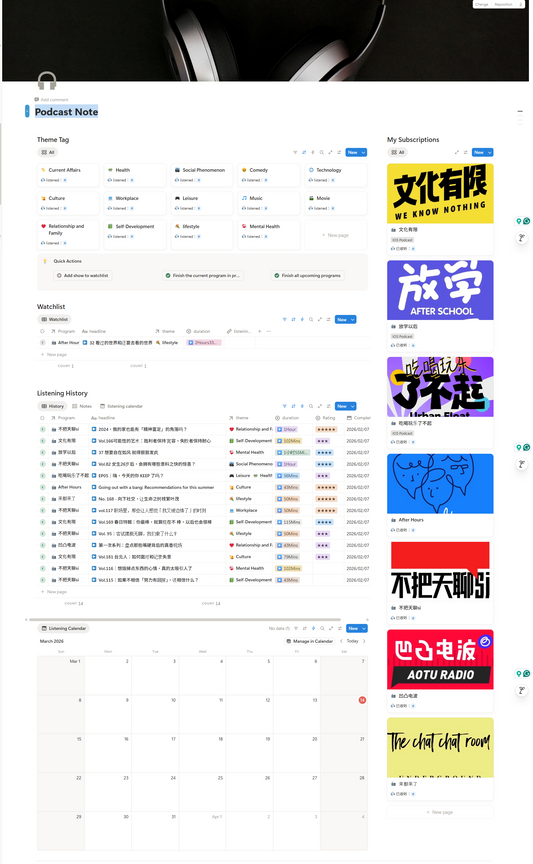This screenshot has width=533, height=864.
Task: Open the 'Social Phenomenon' theme card
Action: click(202, 175)
